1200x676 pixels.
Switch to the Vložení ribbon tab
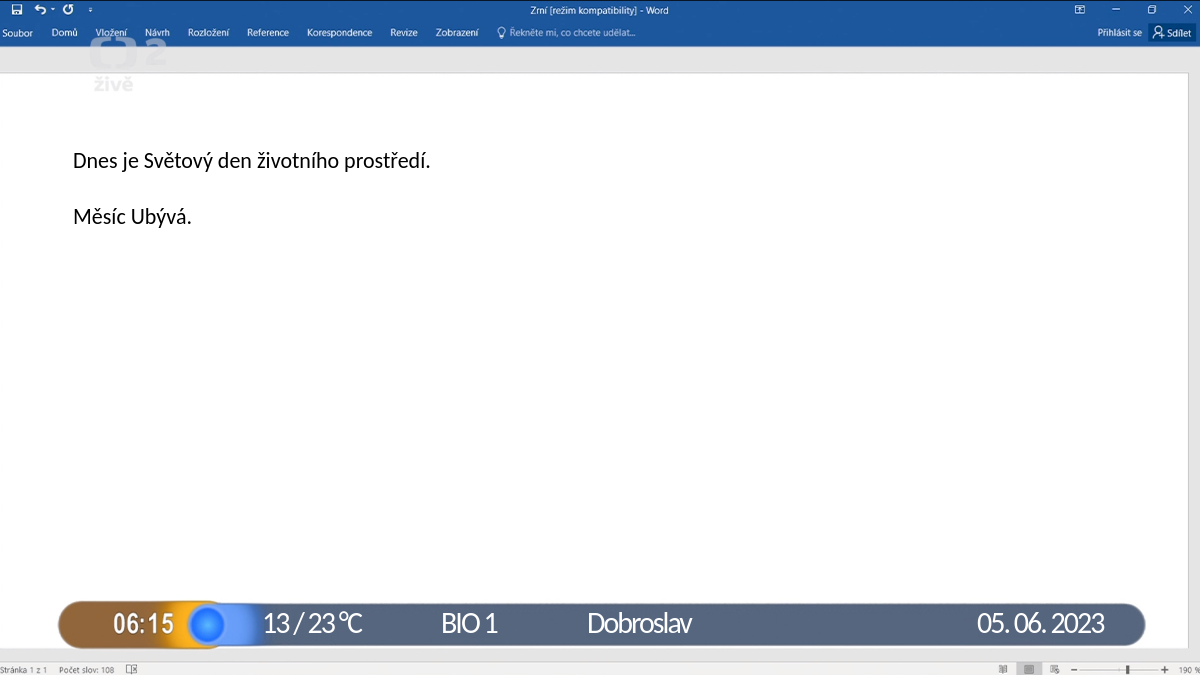(x=111, y=33)
